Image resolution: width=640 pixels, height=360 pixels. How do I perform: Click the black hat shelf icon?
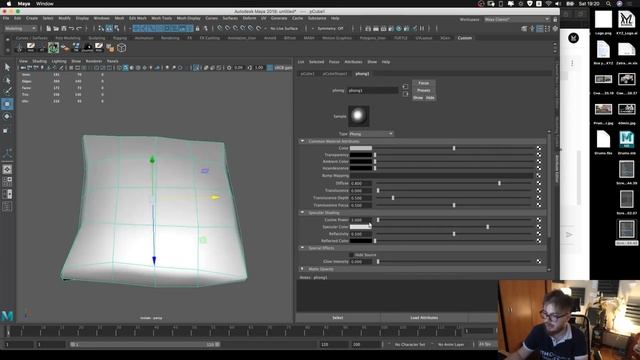click(87, 48)
